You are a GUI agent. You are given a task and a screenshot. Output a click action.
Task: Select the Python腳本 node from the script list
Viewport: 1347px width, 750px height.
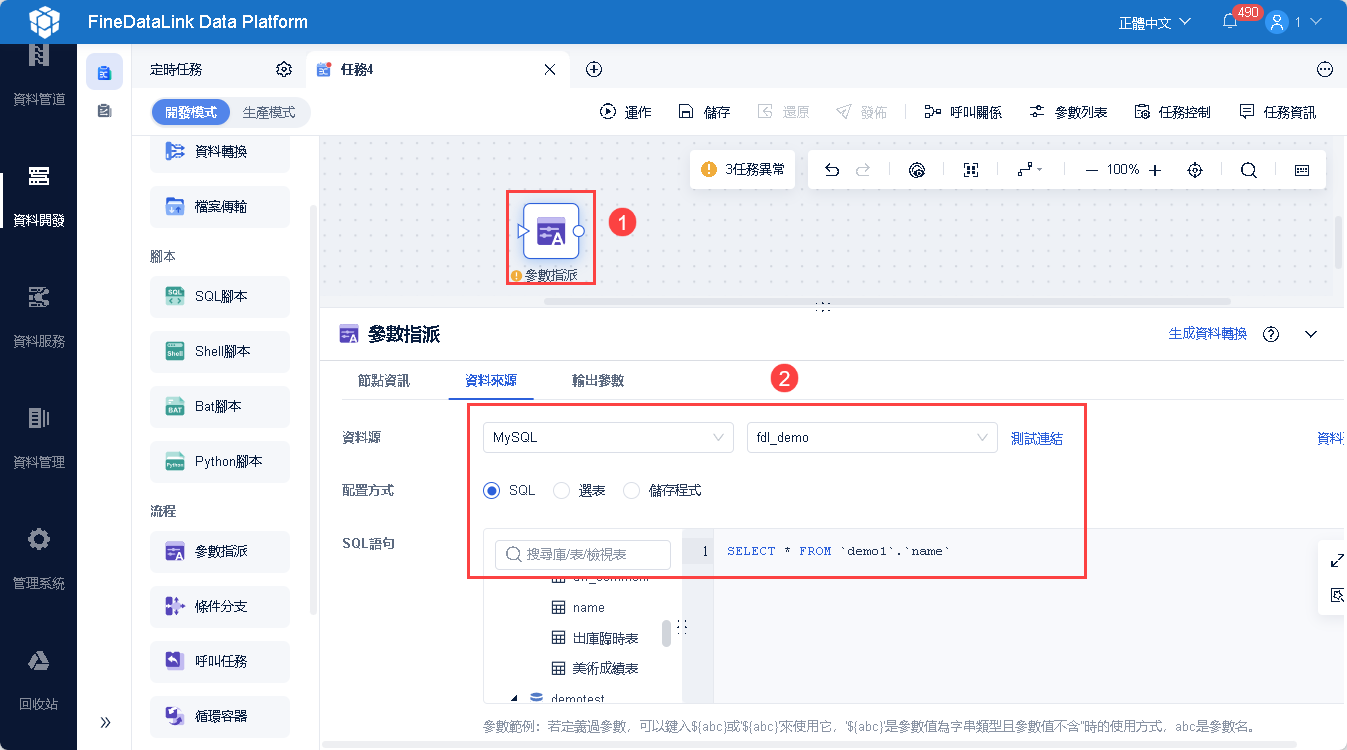click(219, 461)
